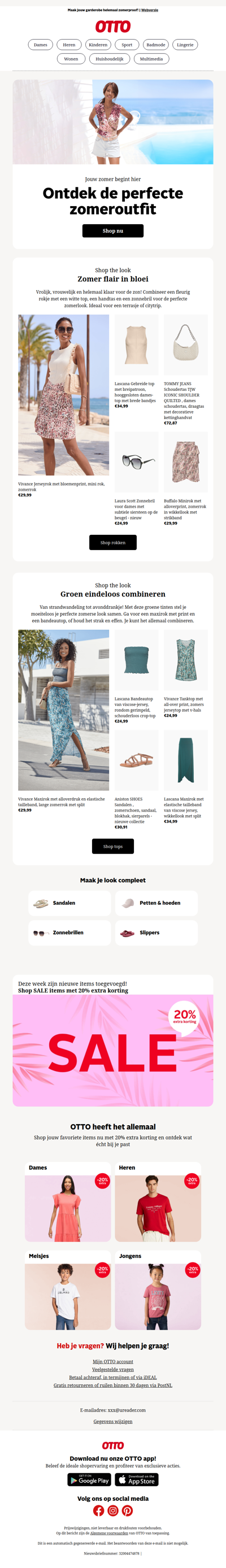
Task: Open the Petten & hoeden tile
Action: point(156,903)
